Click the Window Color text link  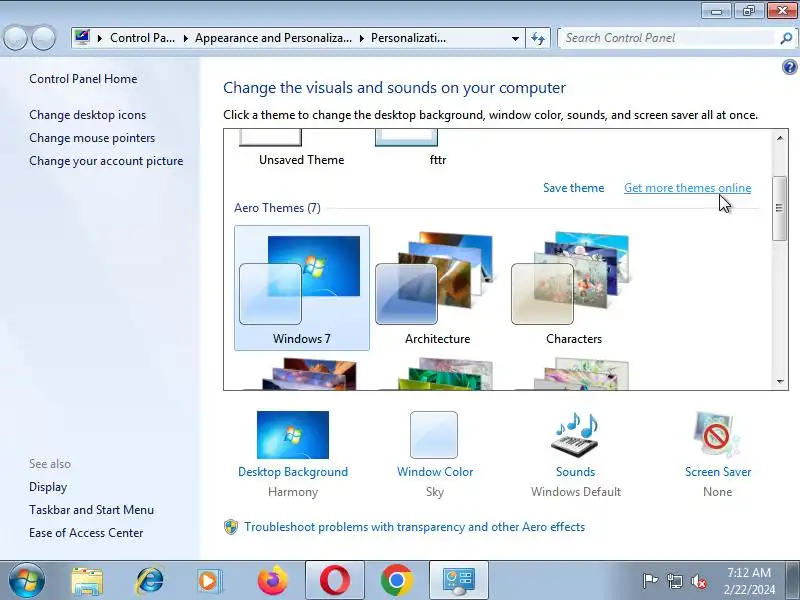tap(435, 472)
